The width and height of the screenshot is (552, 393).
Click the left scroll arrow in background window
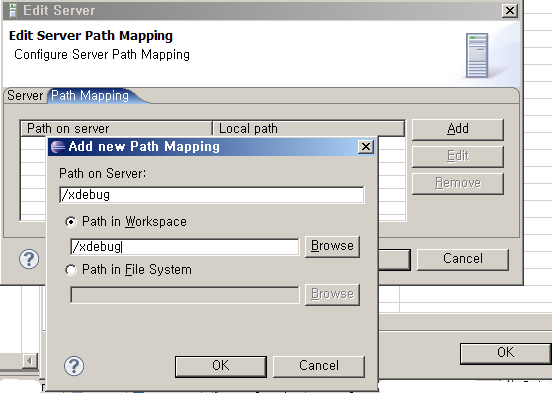click(30, 361)
